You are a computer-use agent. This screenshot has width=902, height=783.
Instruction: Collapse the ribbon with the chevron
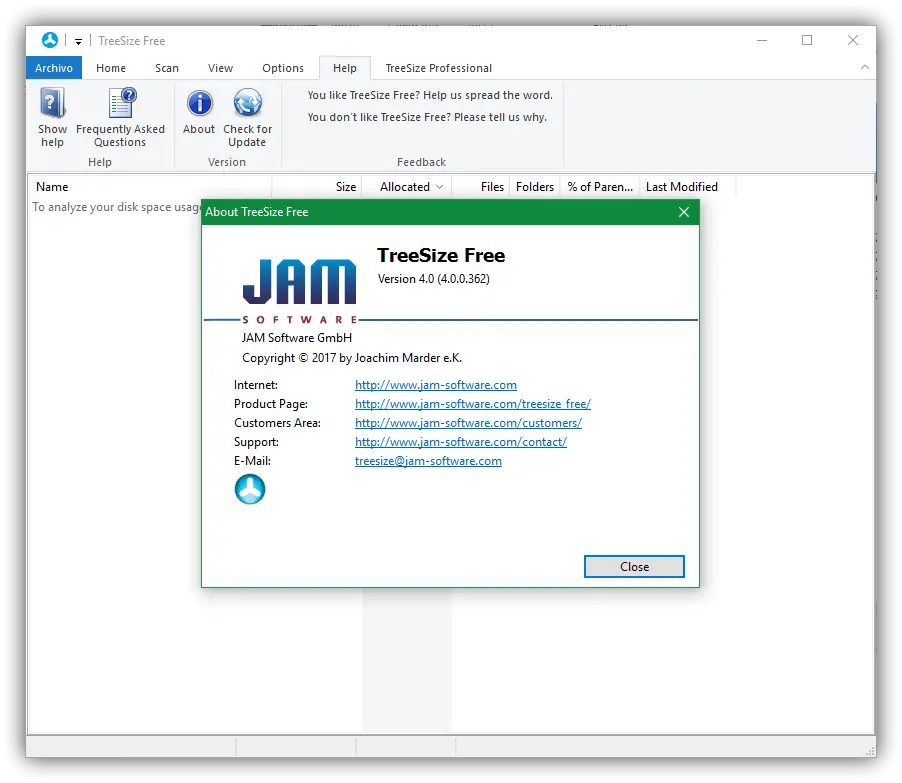(865, 67)
